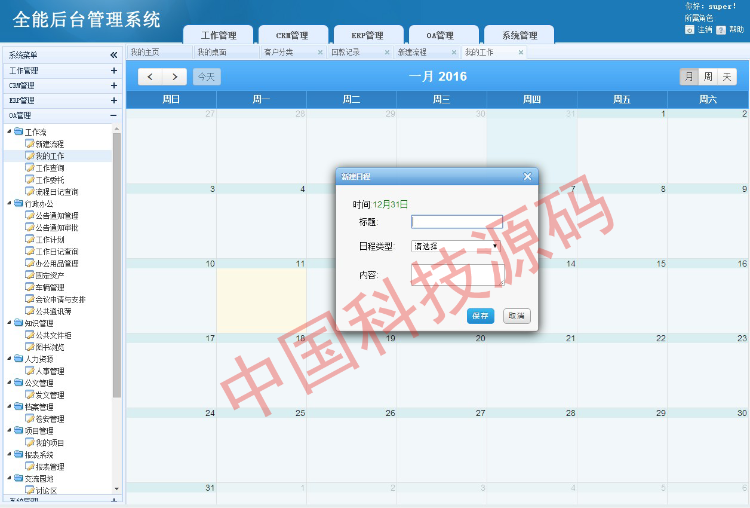Collapse the 系统菜单 sidebar panel
750x508 pixels.
point(113,55)
